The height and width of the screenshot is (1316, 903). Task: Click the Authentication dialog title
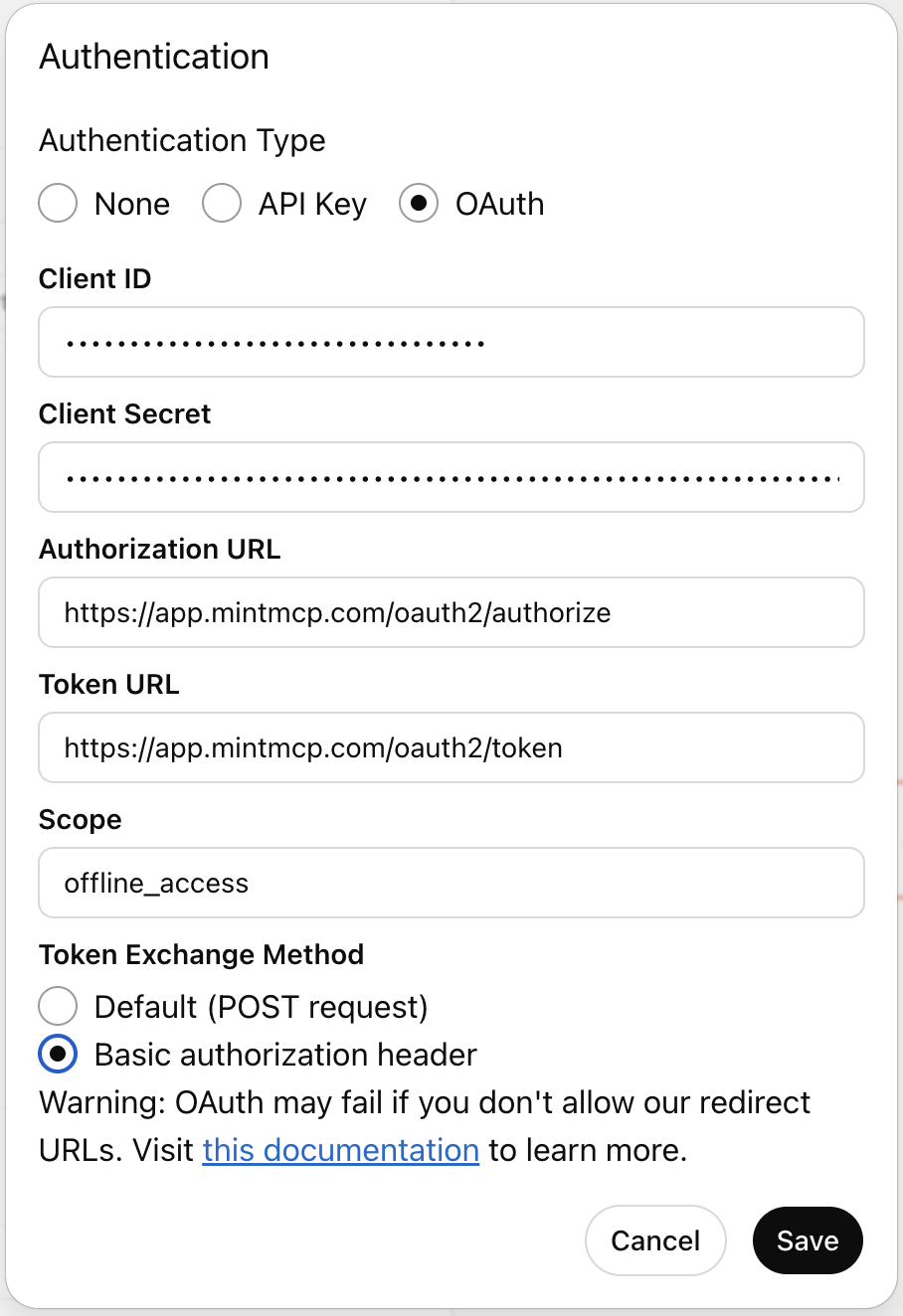pos(153,57)
